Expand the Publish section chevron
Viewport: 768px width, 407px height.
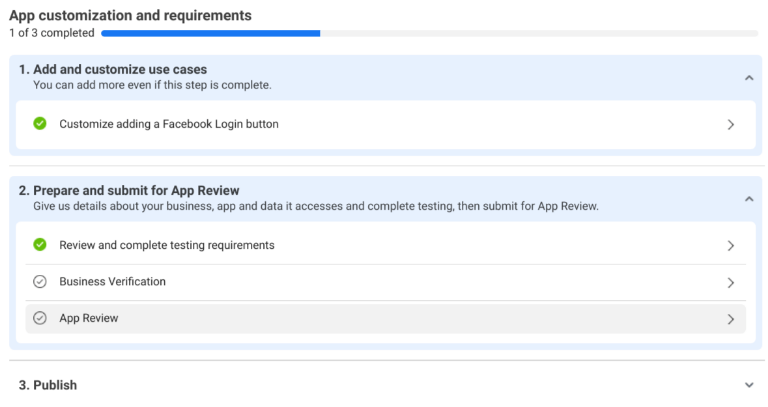tap(748, 385)
